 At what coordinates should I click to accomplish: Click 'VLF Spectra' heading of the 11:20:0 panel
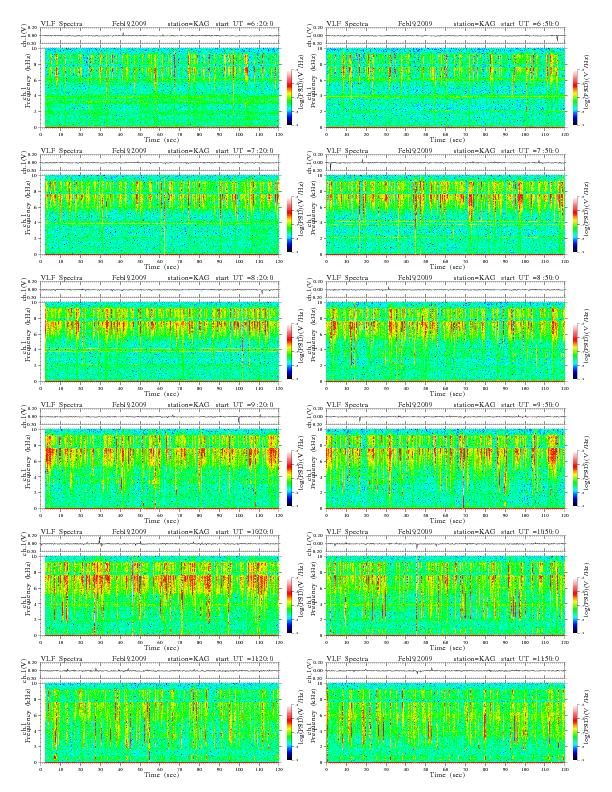[x=61, y=658]
